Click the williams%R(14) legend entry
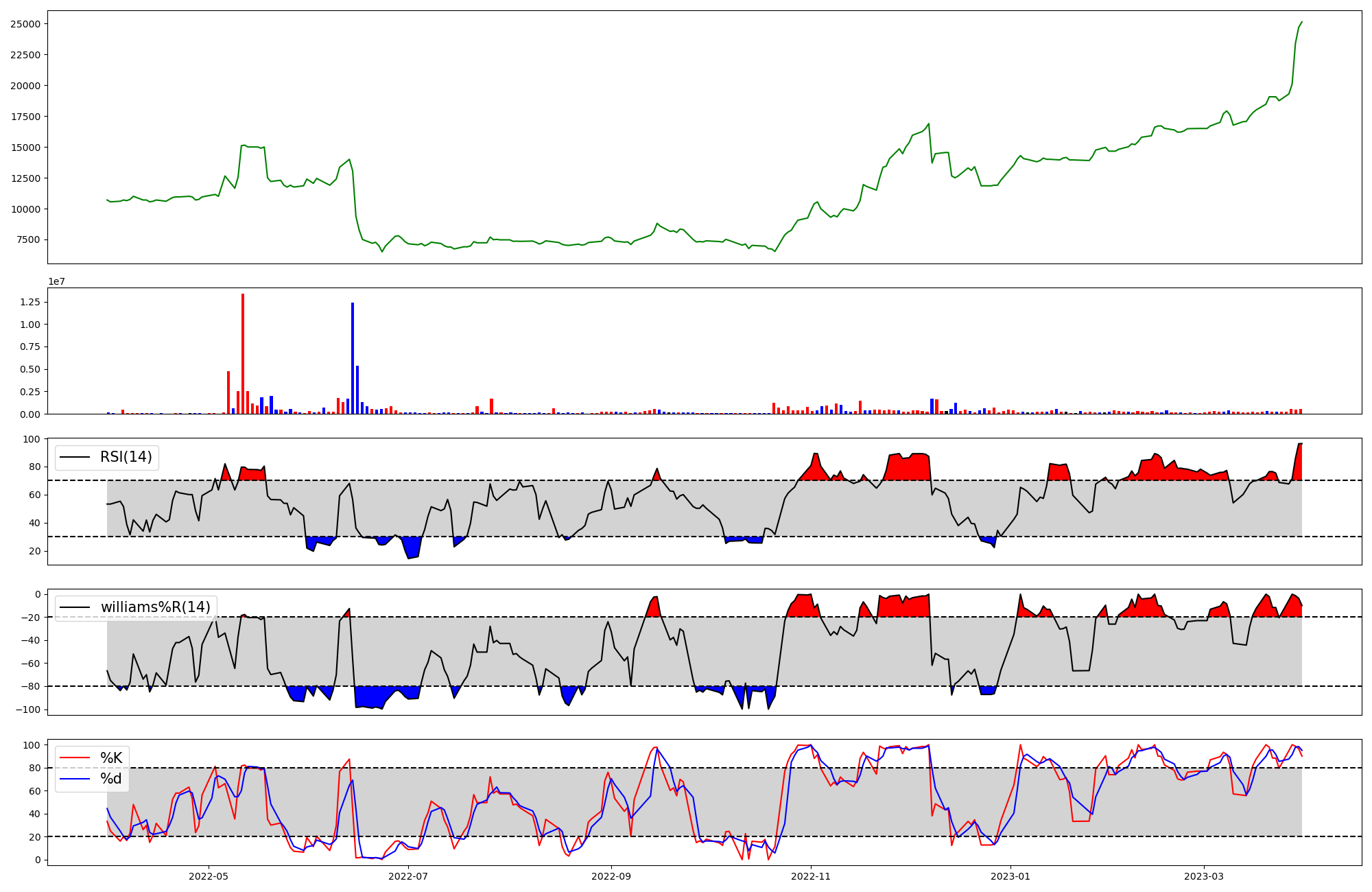This screenshot has height=892, width=1372. pos(155,607)
